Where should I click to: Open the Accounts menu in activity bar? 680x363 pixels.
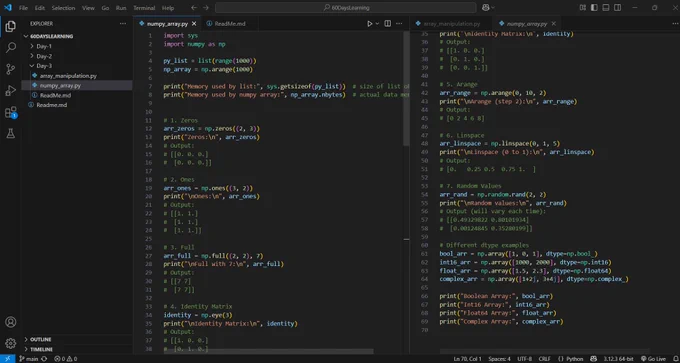tap(10, 322)
